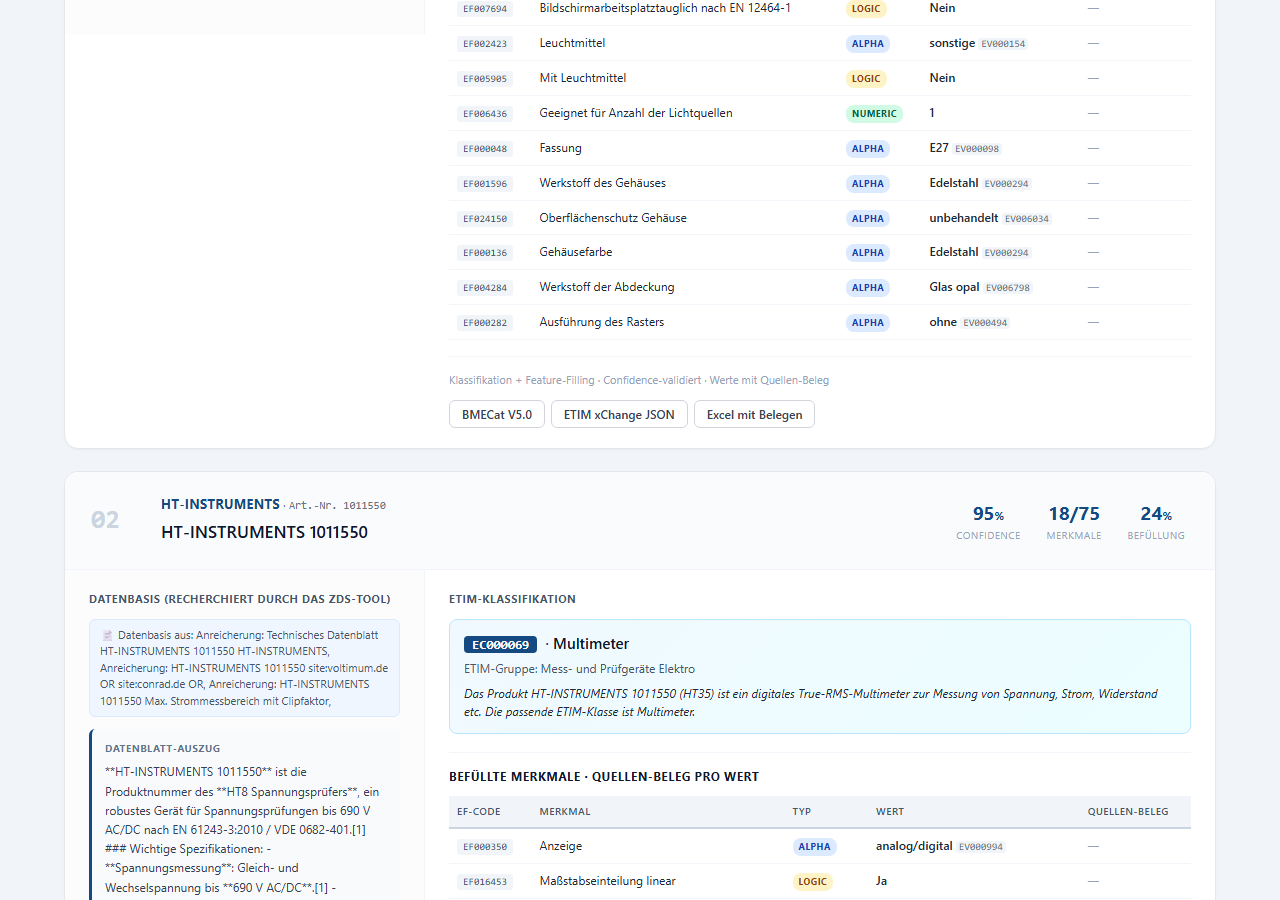
Task: Select value code EV000494
Action: pyautogui.click(x=985, y=323)
